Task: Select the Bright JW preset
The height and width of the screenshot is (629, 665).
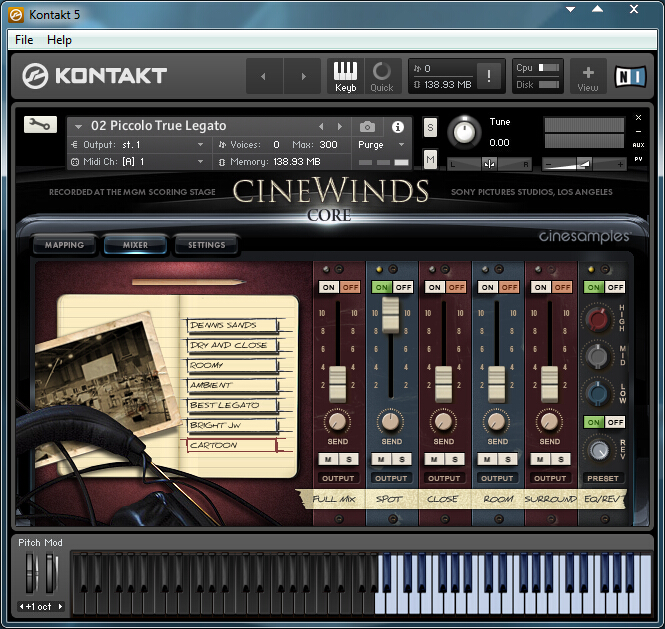Action: pos(232,425)
